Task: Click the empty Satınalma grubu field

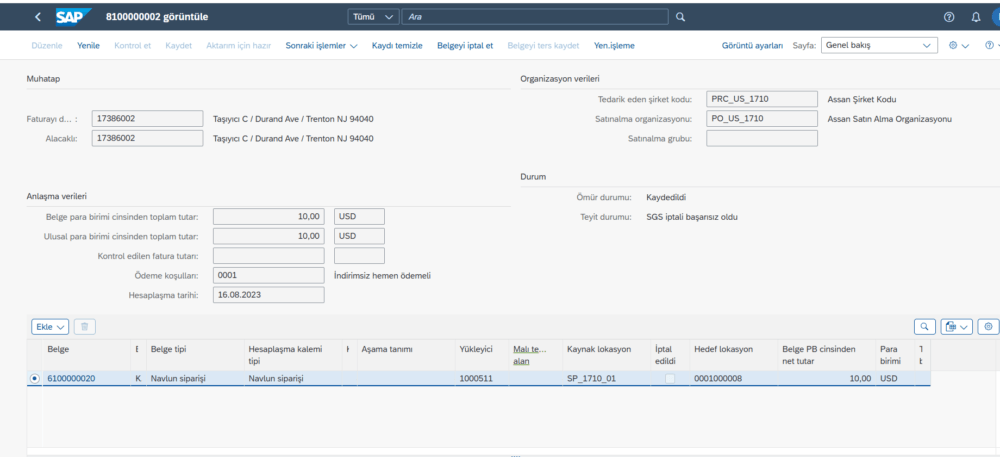Action: (762, 138)
